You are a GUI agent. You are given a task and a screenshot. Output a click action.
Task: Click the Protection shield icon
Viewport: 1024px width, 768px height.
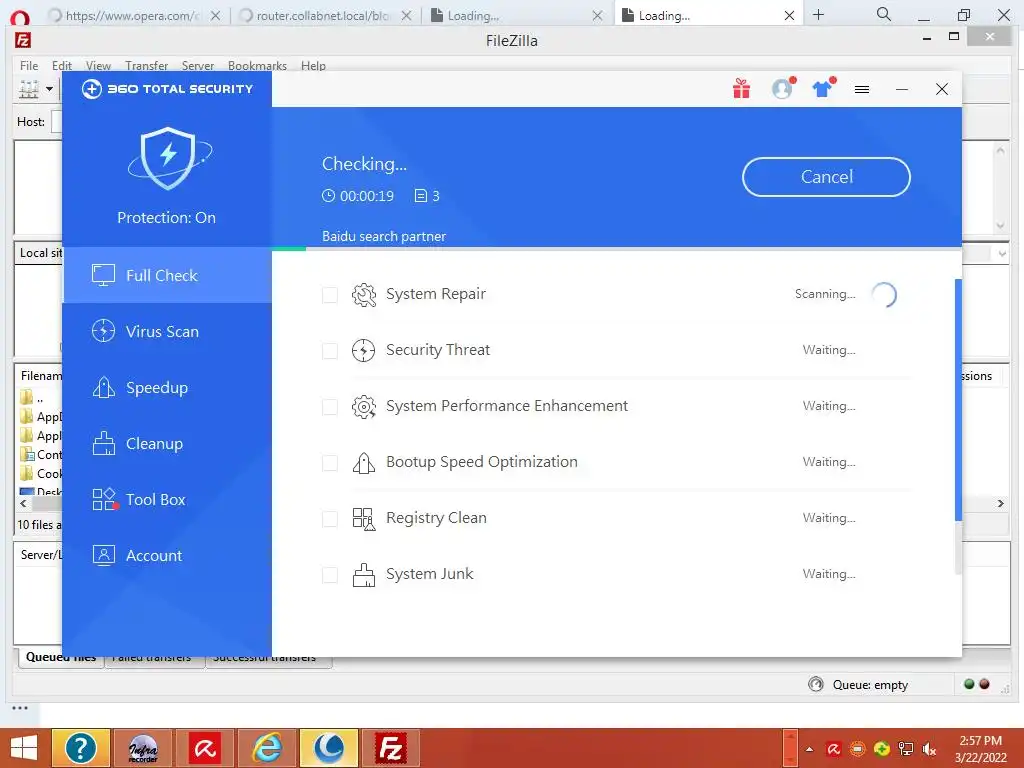pos(168,159)
